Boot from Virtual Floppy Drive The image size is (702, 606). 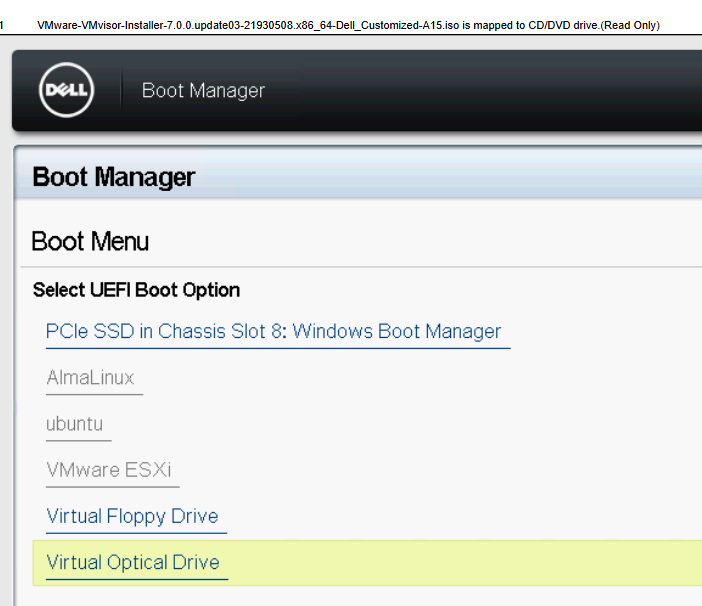click(132, 516)
